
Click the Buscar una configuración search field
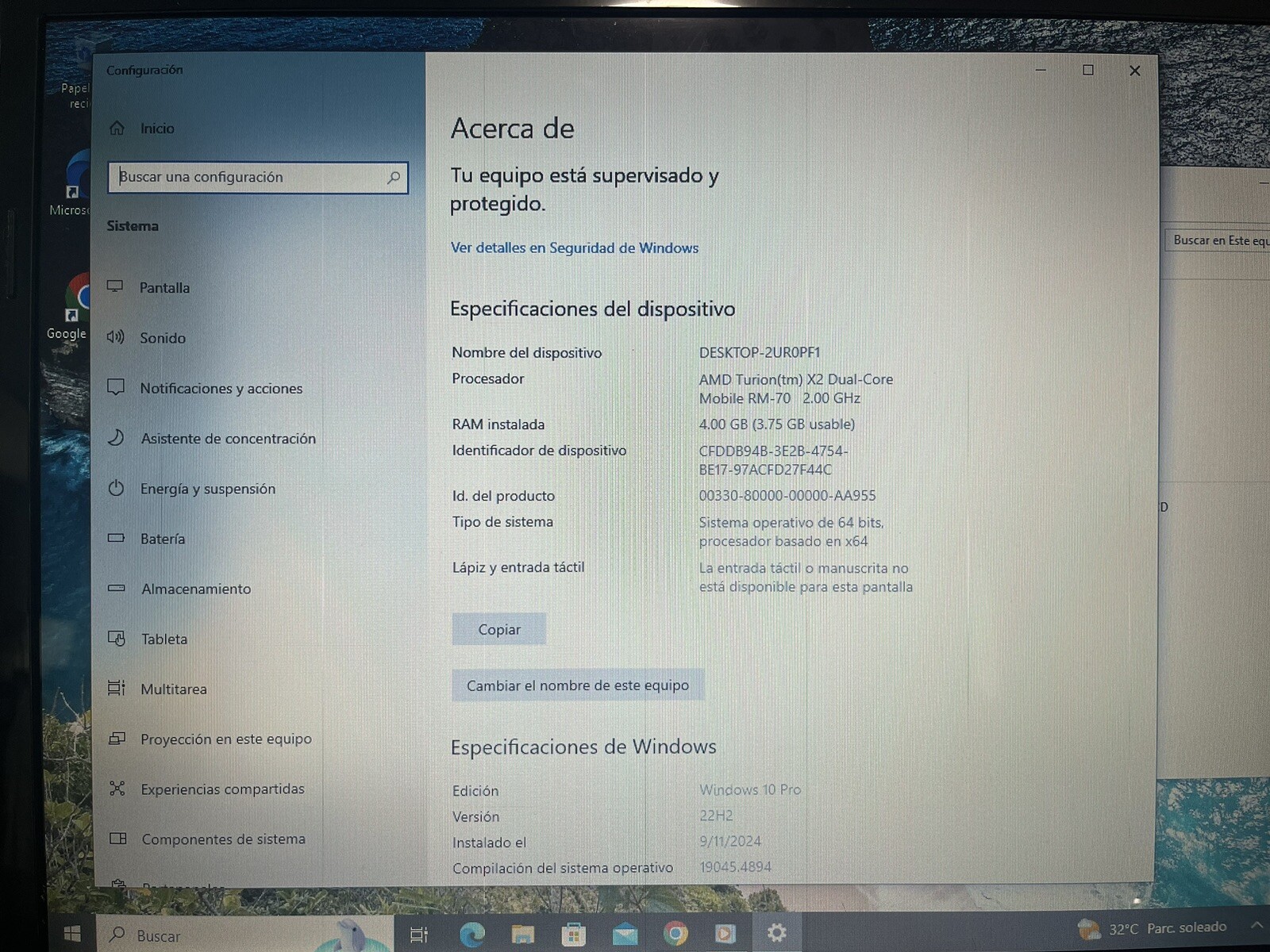(257, 178)
